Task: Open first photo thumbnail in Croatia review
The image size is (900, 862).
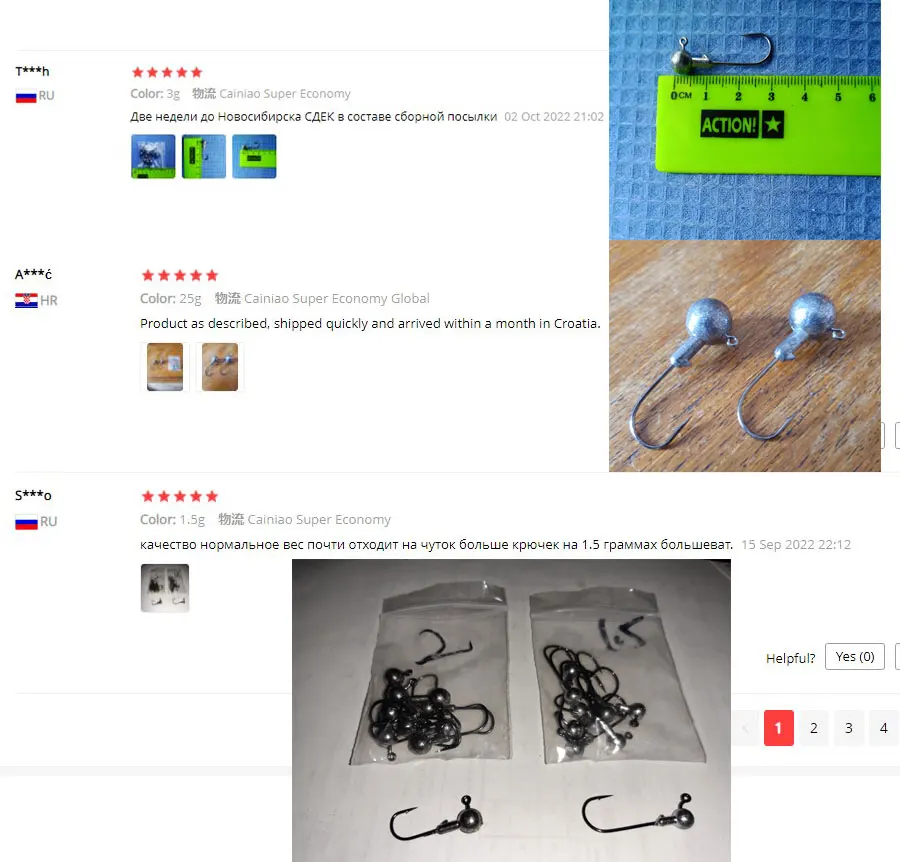Action: coord(165,367)
